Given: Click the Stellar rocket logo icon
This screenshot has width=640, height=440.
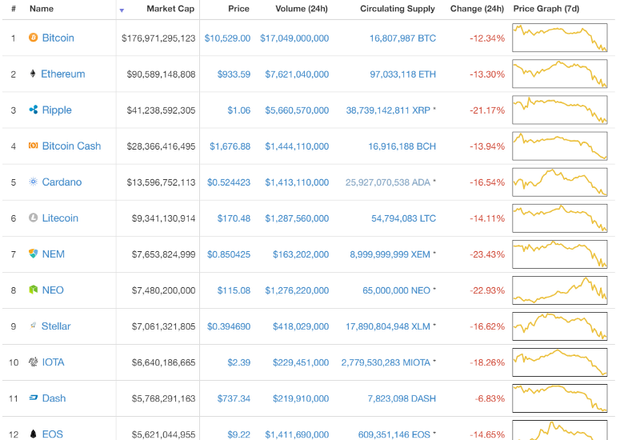Looking at the screenshot, I should [33, 326].
